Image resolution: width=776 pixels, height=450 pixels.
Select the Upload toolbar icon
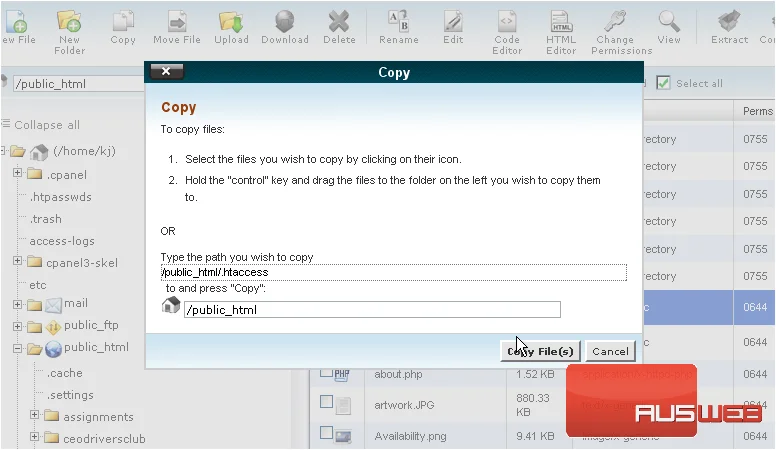[231, 27]
